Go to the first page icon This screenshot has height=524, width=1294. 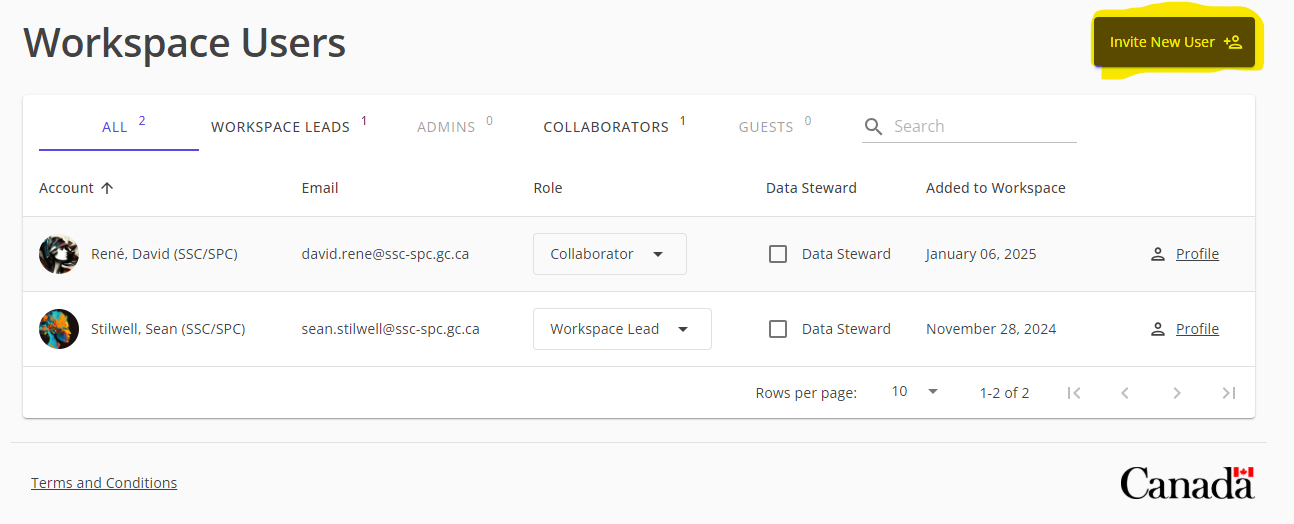(1074, 393)
